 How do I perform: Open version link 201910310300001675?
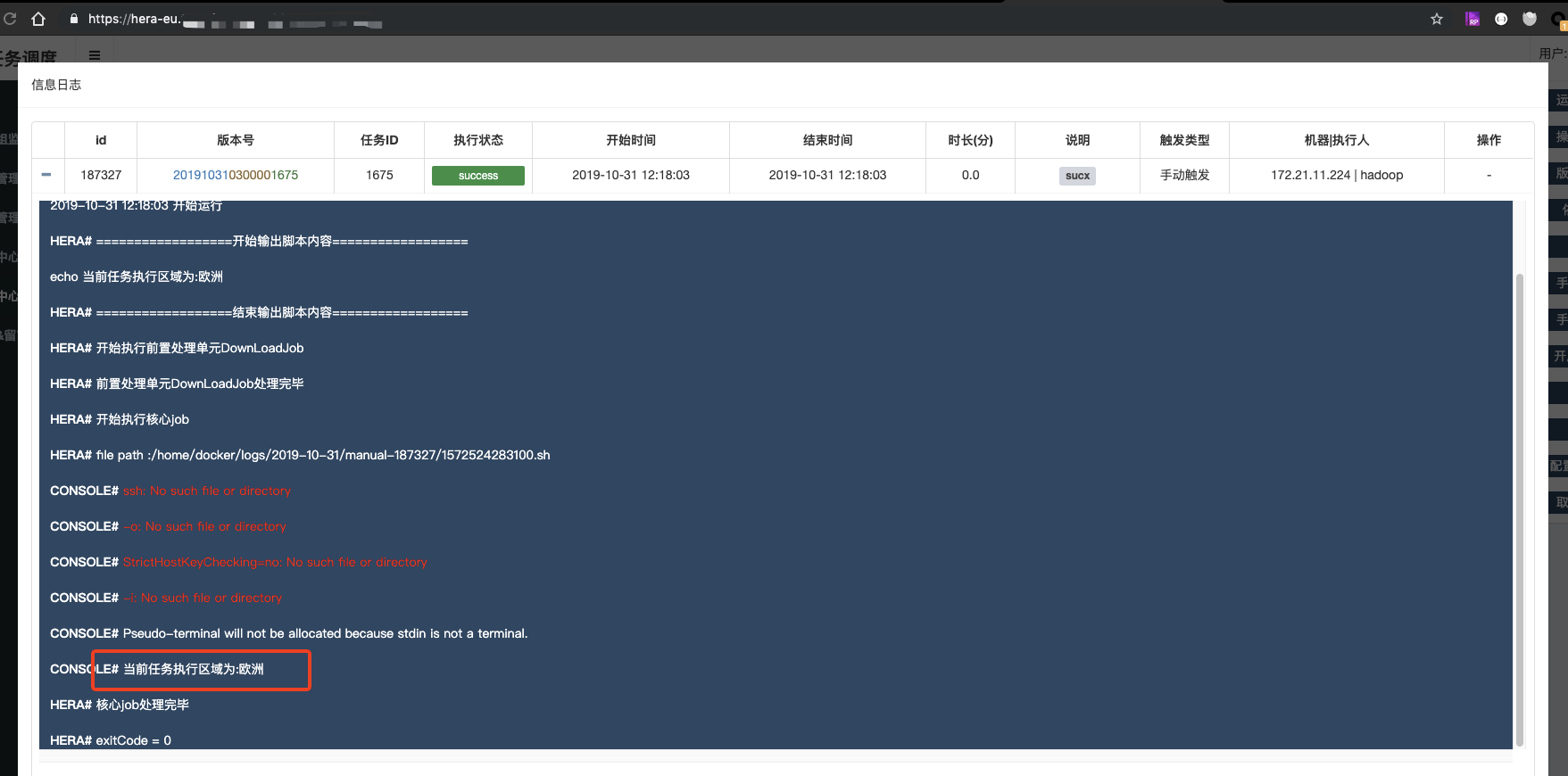coord(236,175)
